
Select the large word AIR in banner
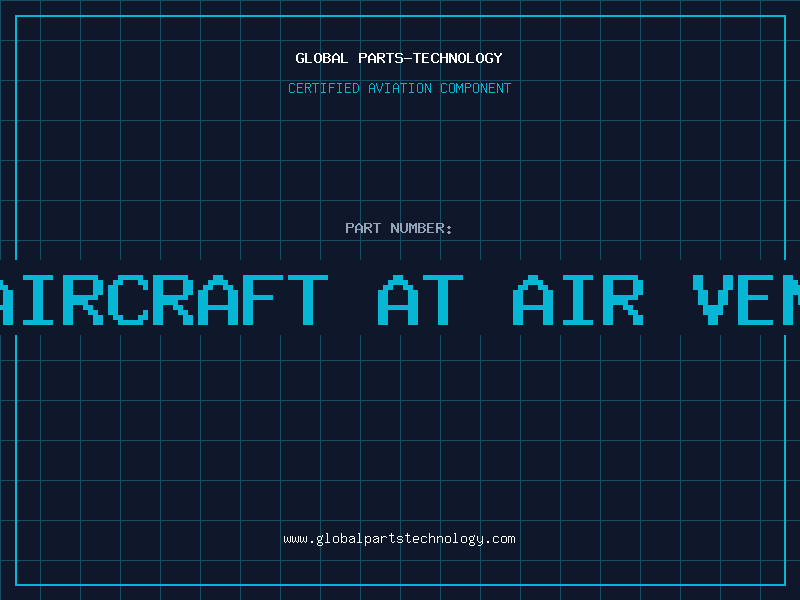pos(578,300)
